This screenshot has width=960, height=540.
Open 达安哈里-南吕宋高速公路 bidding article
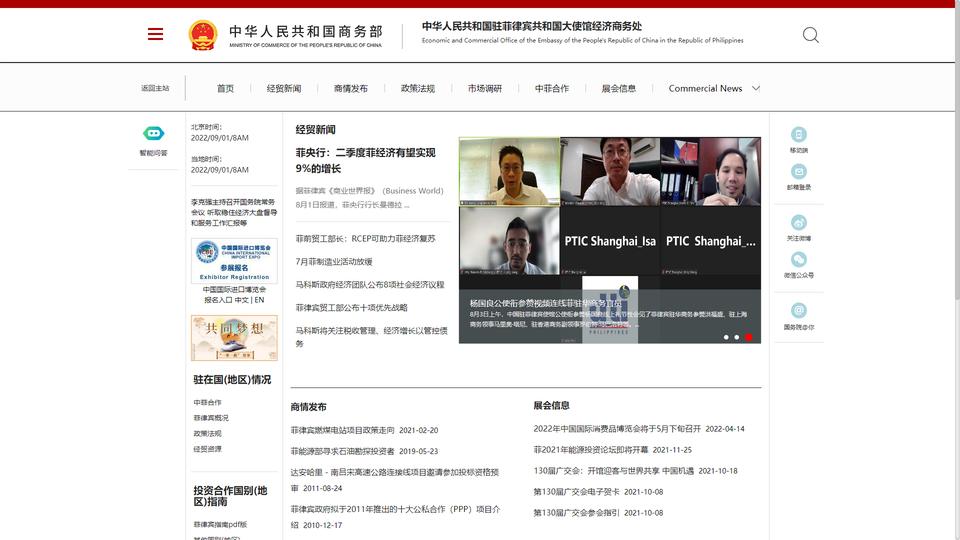pyautogui.click(x=395, y=480)
